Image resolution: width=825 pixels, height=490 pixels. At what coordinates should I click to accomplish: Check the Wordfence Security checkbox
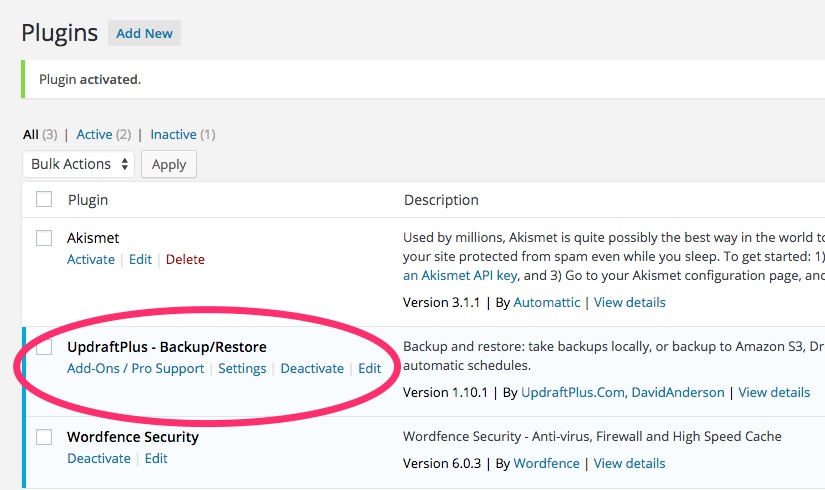(x=44, y=437)
